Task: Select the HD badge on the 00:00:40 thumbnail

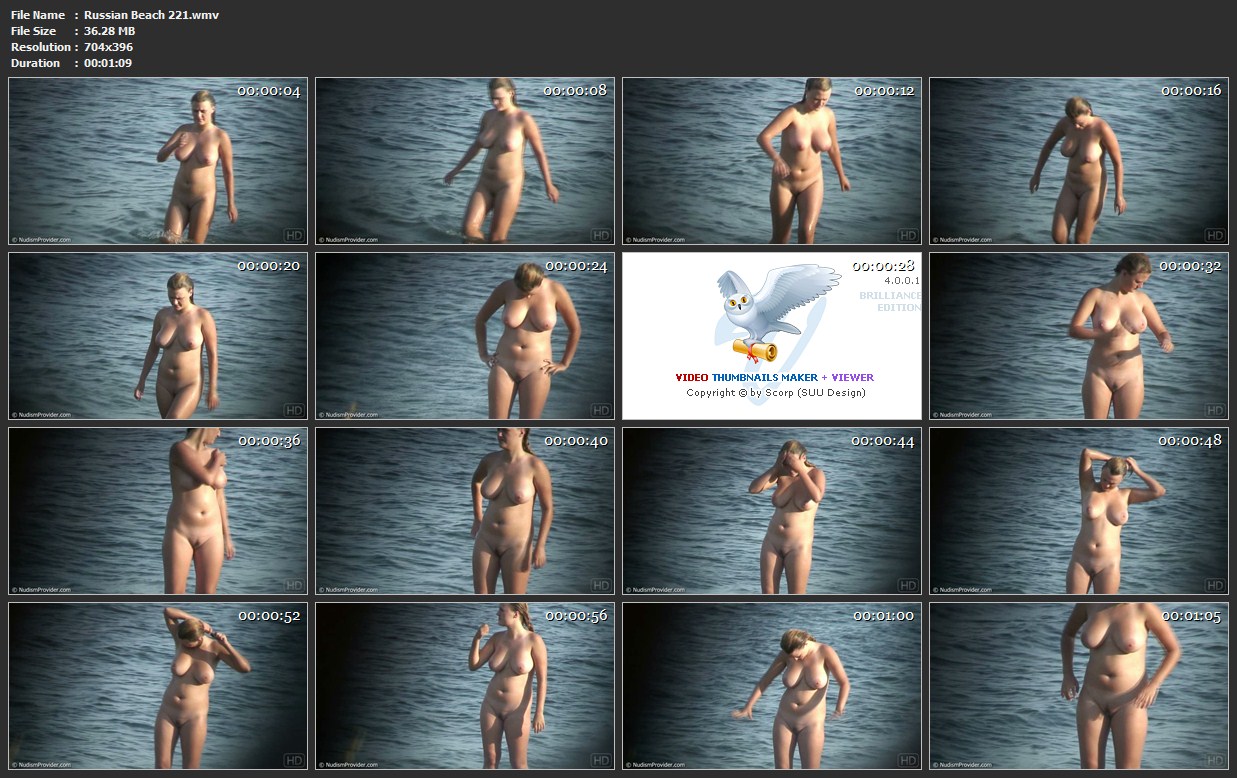Action: tap(600, 585)
